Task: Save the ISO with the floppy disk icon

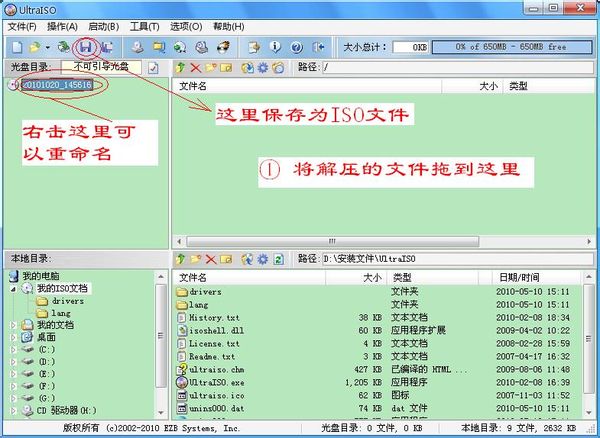Action: (86, 47)
